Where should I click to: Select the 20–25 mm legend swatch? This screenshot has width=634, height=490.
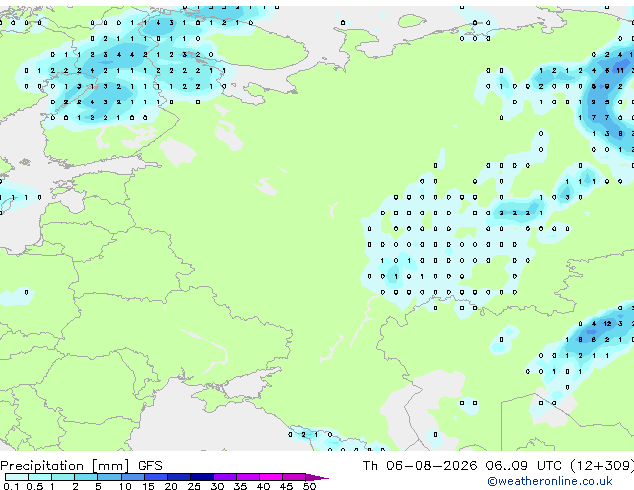click(178, 477)
